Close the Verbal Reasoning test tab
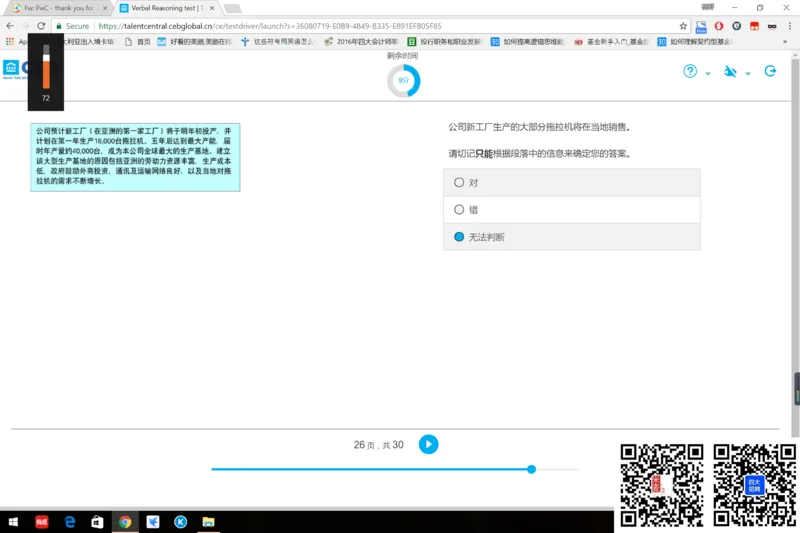 point(212,8)
